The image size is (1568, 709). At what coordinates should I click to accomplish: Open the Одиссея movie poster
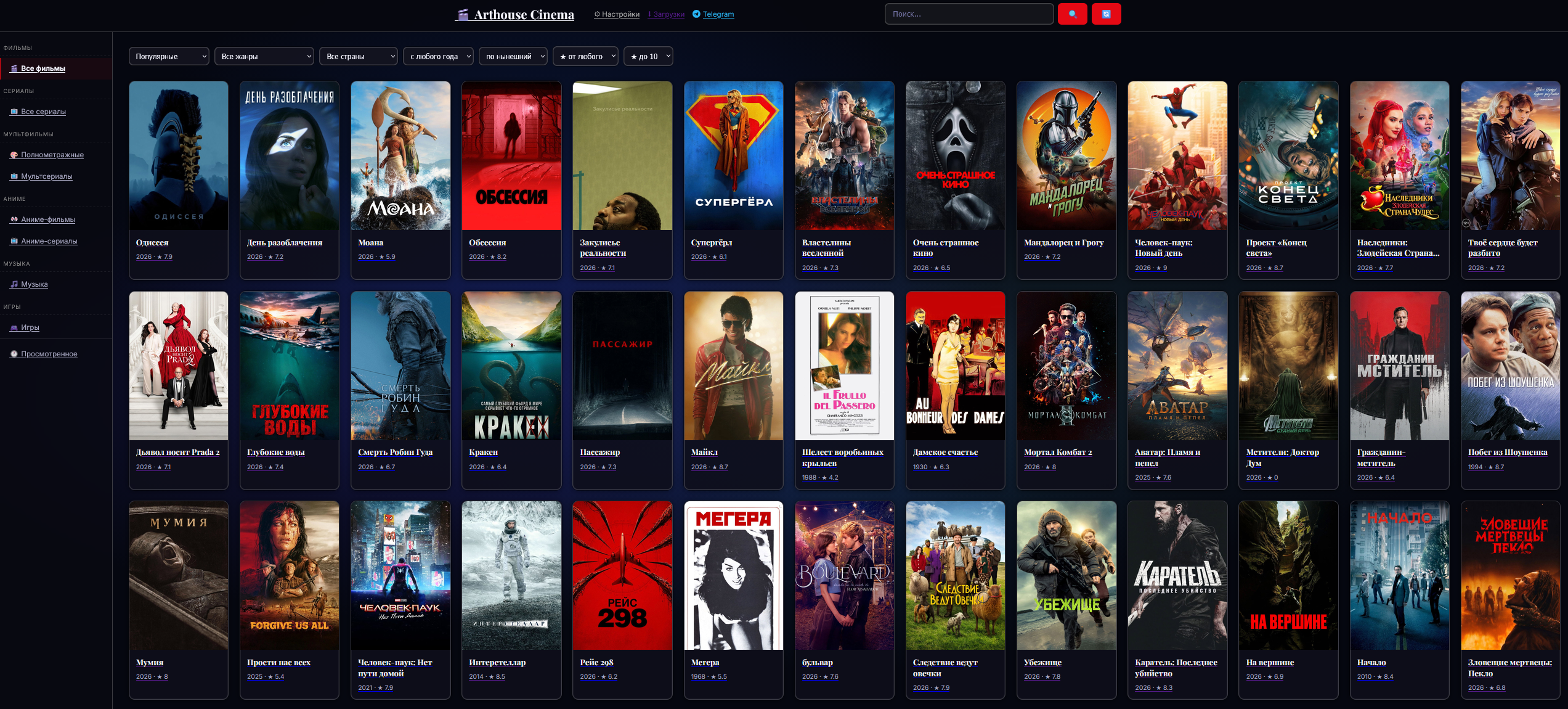click(x=179, y=155)
